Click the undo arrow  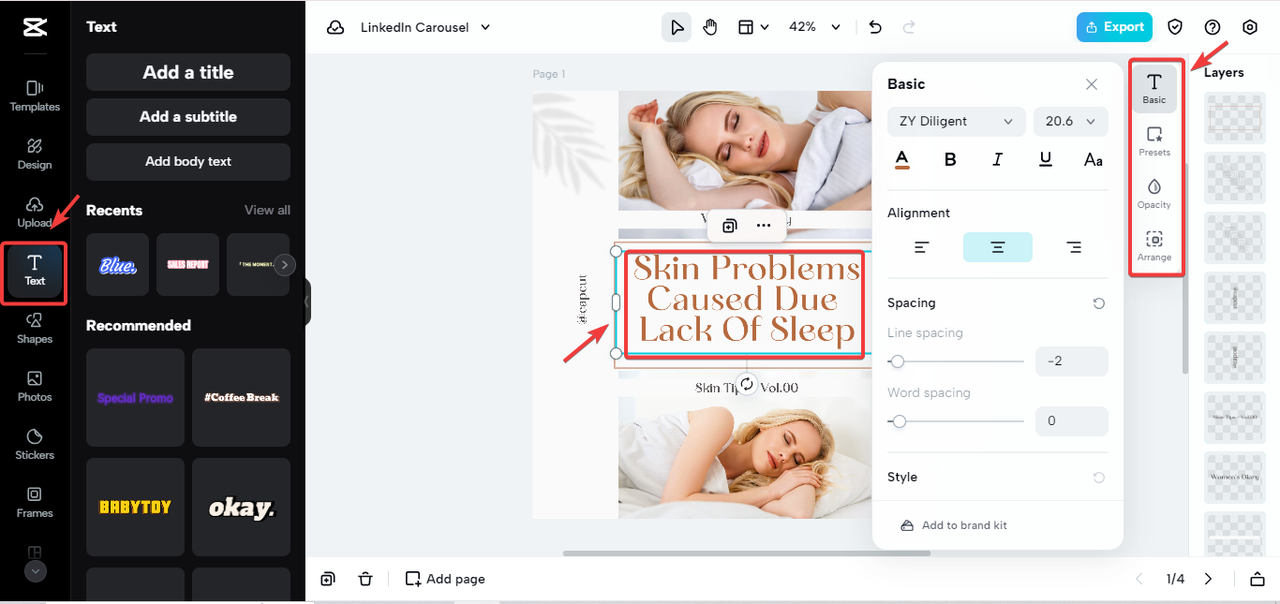tap(875, 27)
